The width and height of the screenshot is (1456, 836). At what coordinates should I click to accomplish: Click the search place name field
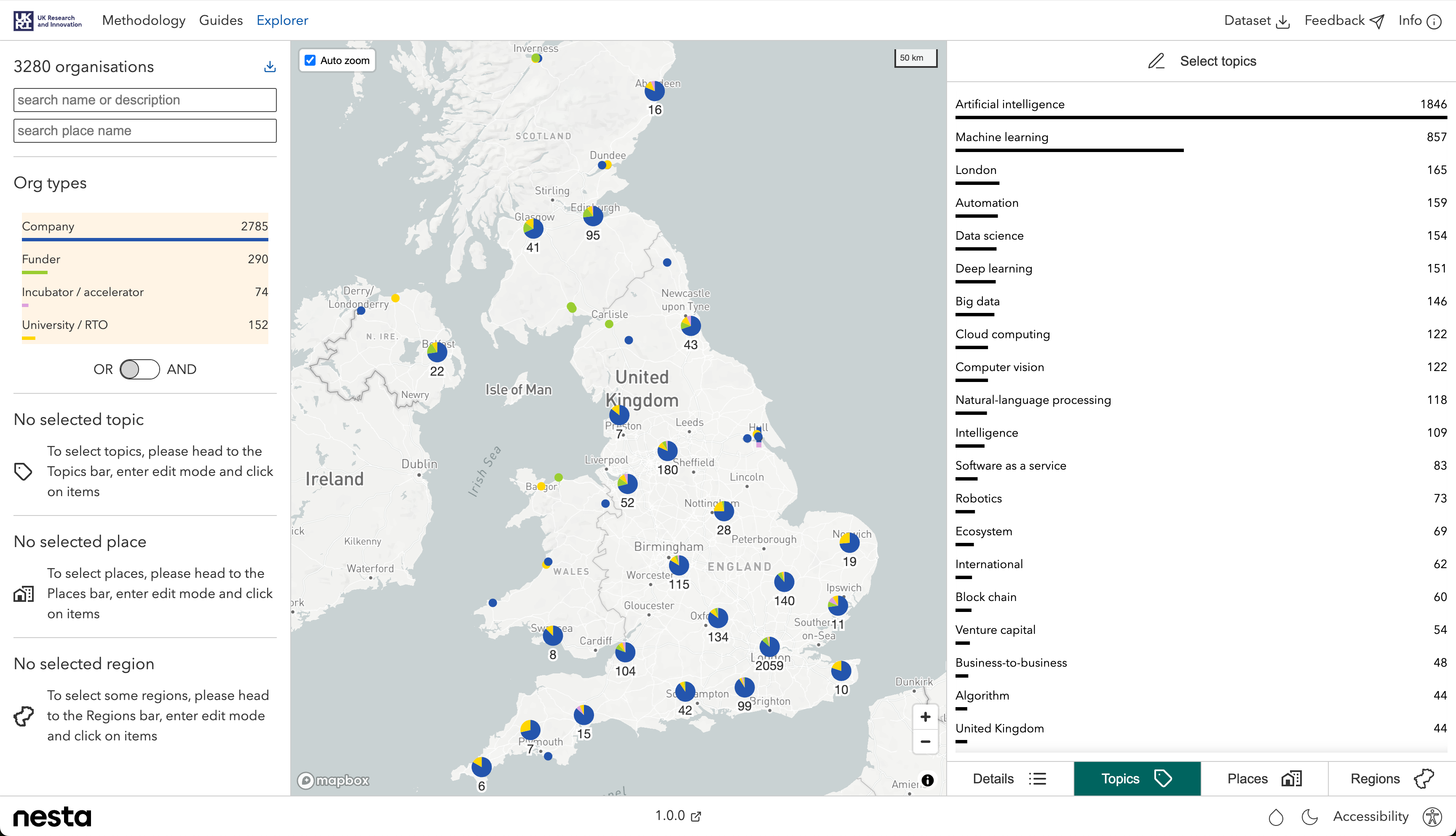(145, 131)
